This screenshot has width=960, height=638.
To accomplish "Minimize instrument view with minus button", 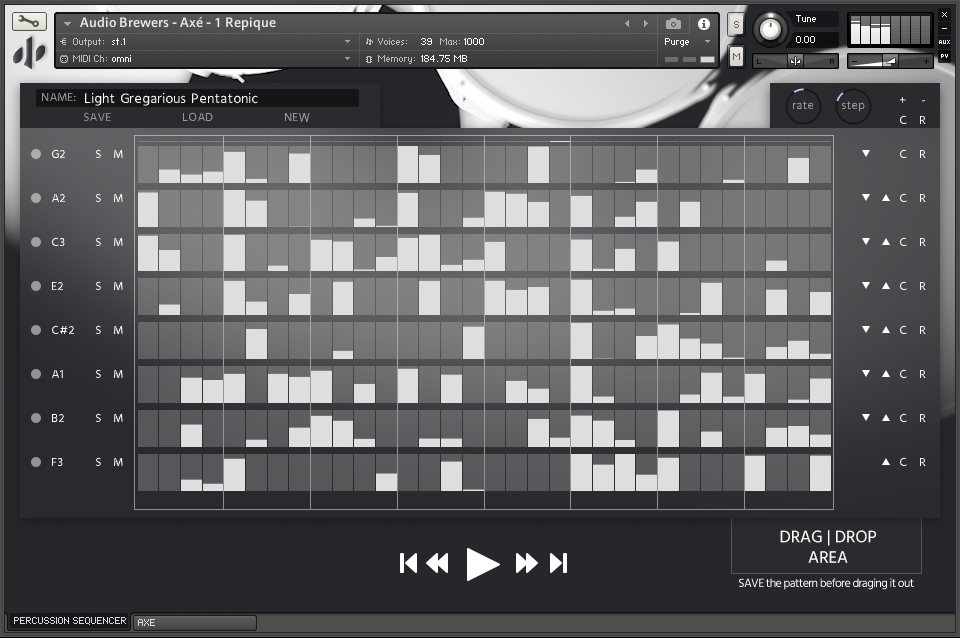I will [945, 28].
